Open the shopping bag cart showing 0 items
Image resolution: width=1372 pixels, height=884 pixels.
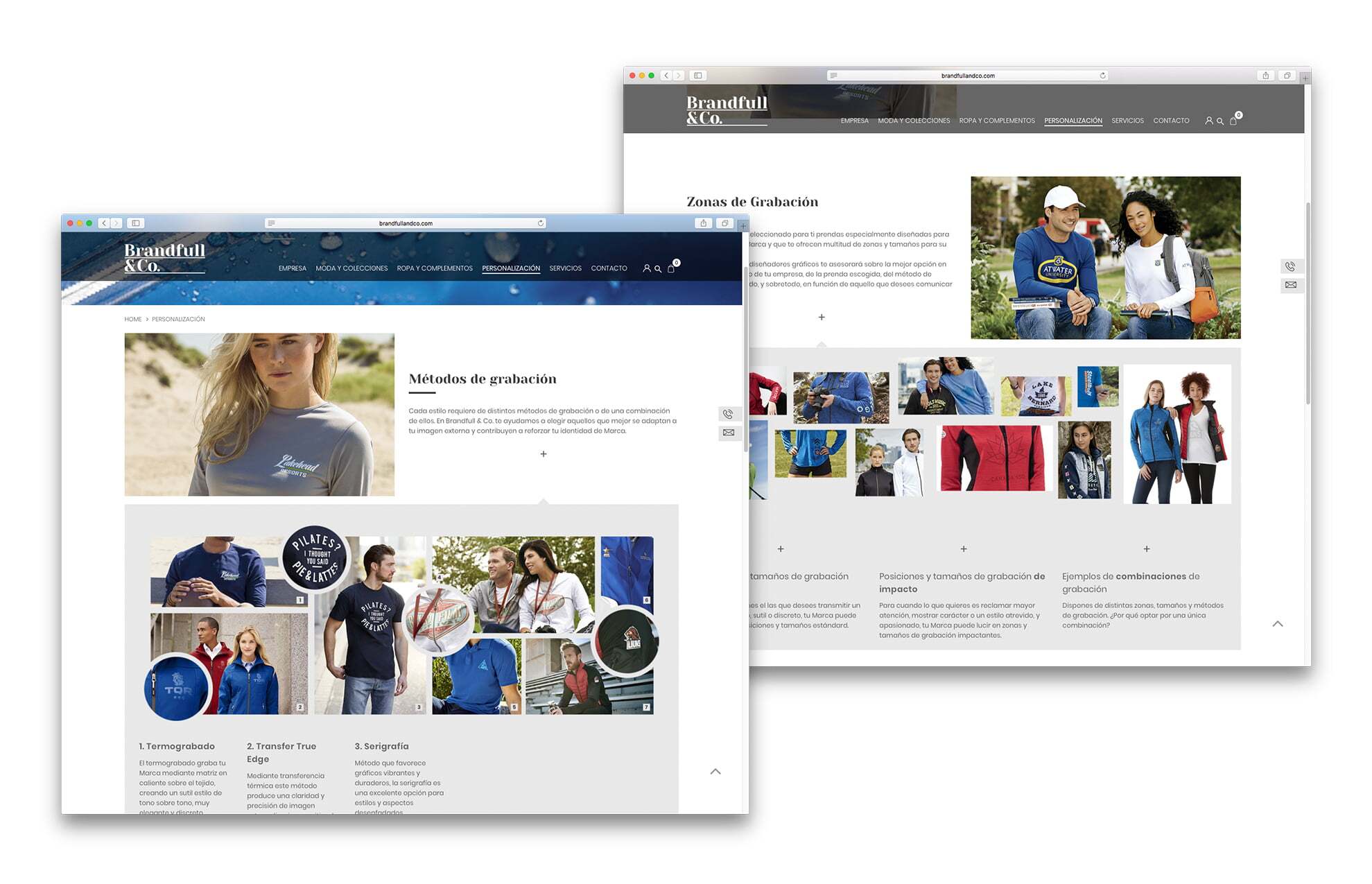pyautogui.click(x=670, y=268)
